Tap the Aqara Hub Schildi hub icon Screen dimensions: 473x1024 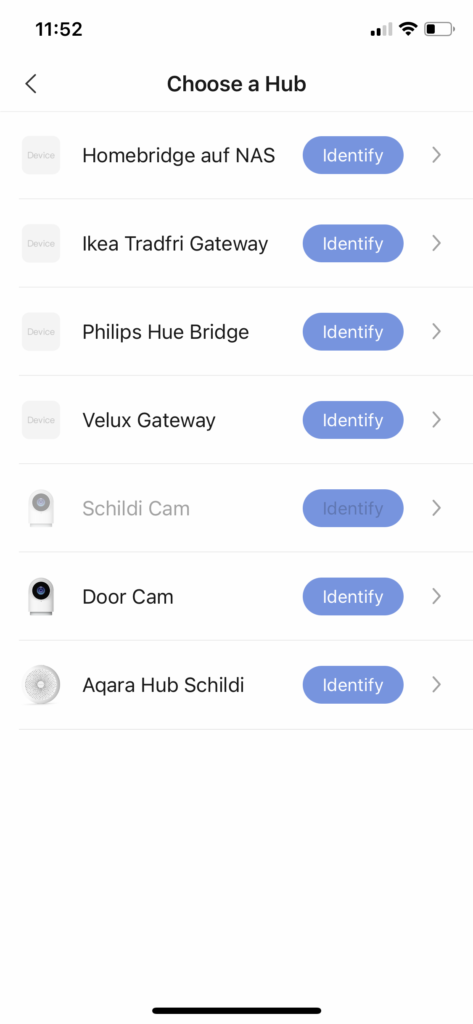[41, 684]
